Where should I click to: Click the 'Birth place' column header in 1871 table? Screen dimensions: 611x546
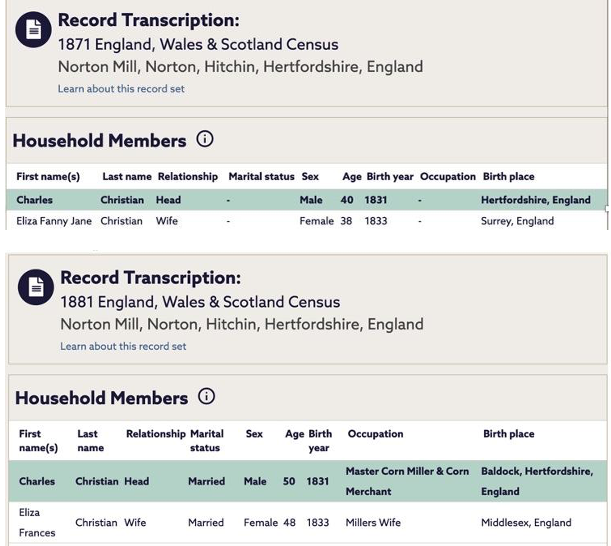point(508,177)
